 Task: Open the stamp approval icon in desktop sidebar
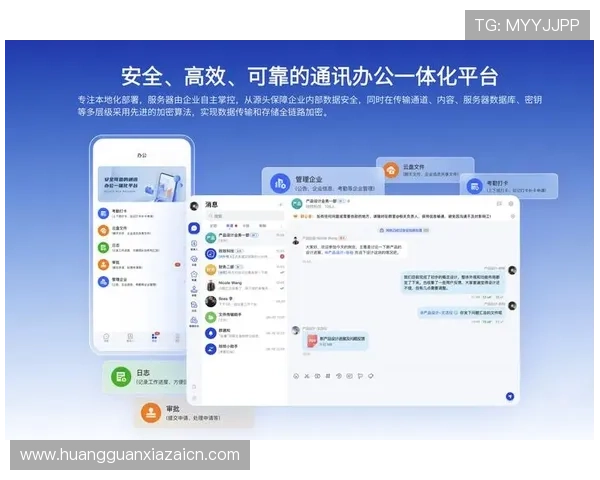pyautogui.click(x=194, y=290)
